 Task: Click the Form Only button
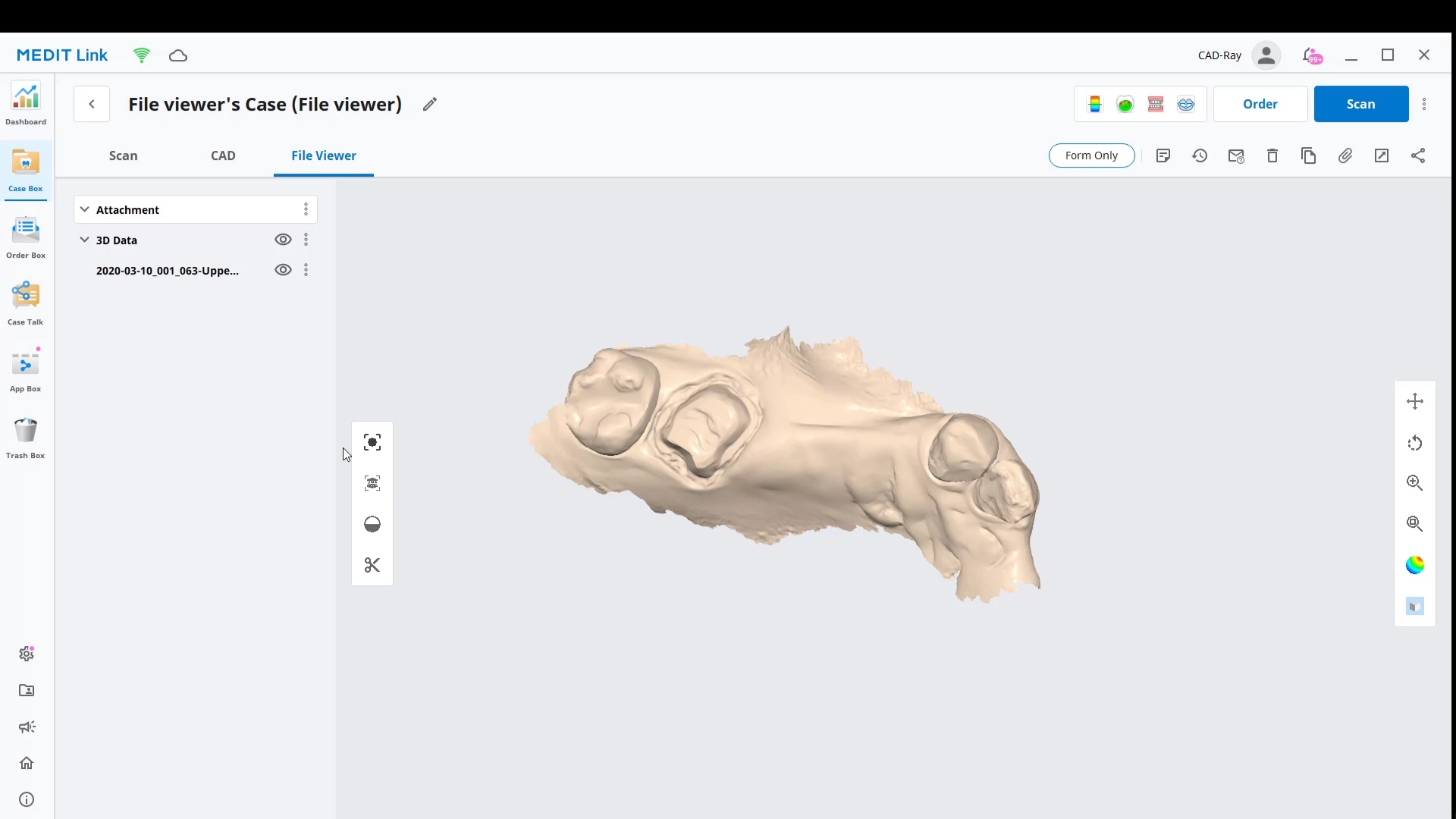(1091, 155)
